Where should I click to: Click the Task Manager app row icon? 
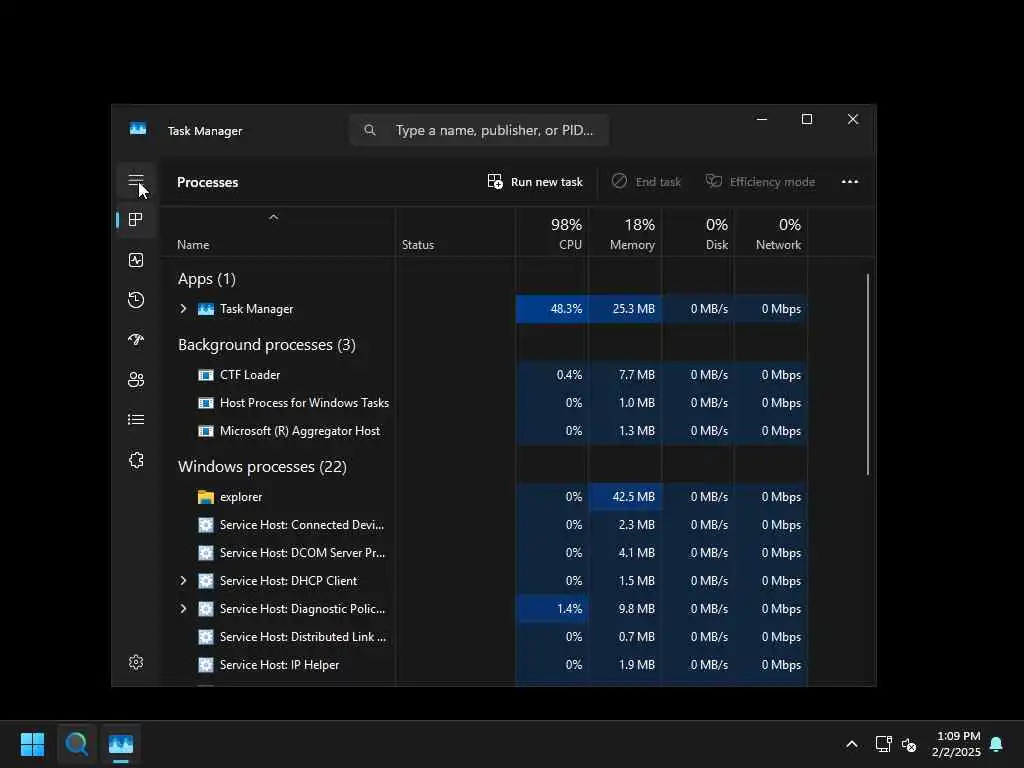(206, 309)
